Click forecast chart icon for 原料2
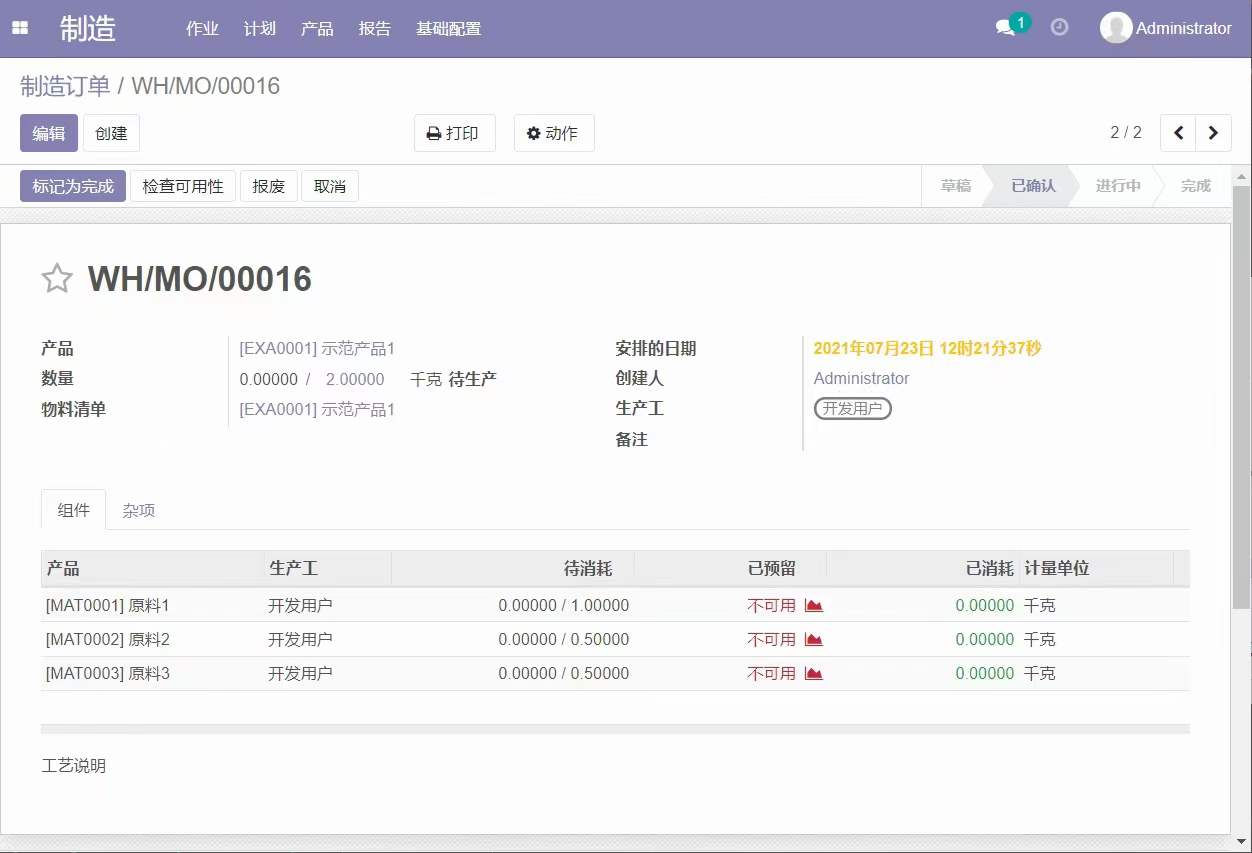The width and height of the screenshot is (1252, 853). point(813,640)
